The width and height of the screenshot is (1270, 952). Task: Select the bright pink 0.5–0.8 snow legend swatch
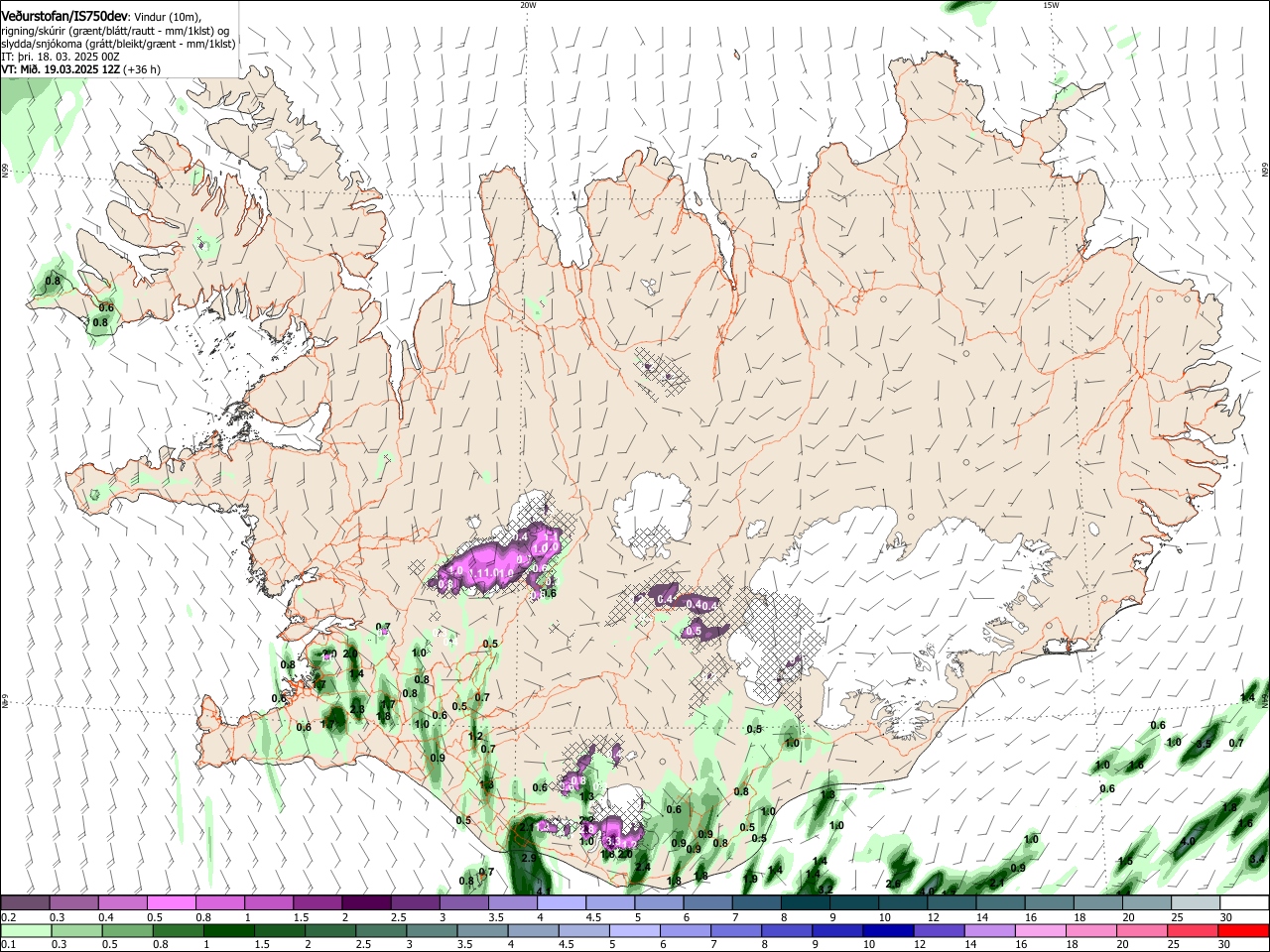(x=172, y=903)
